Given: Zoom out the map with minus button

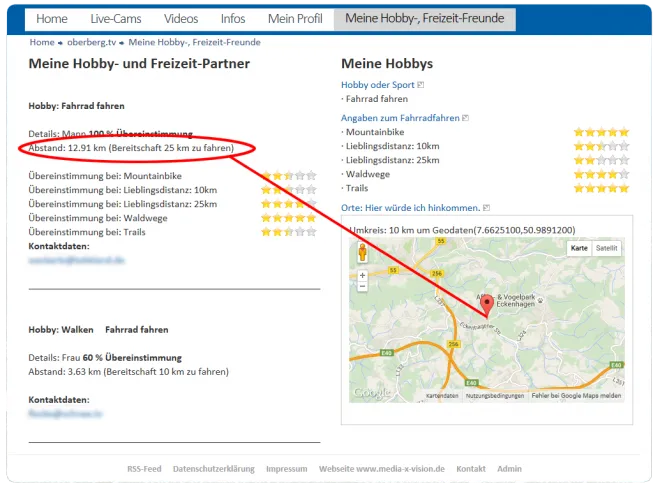Looking at the screenshot, I should [x=362, y=286].
